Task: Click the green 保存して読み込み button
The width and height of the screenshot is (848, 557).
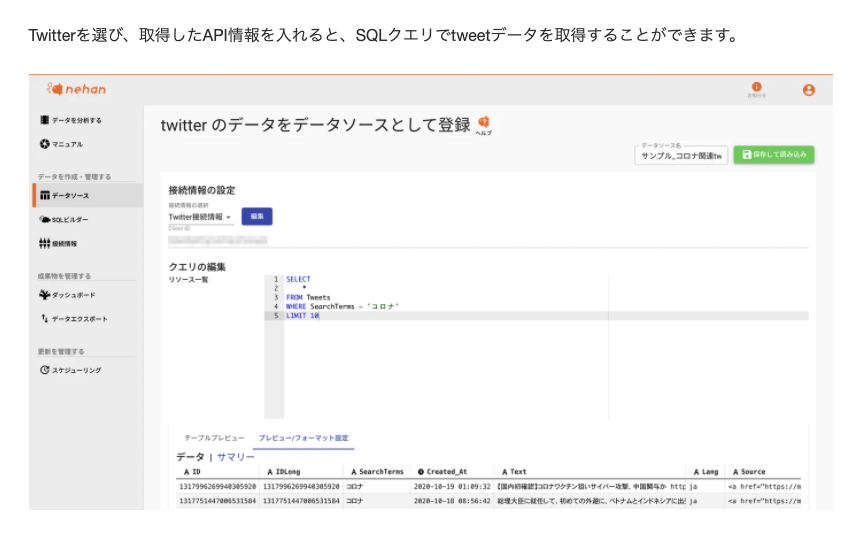Action: [x=773, y=155]
